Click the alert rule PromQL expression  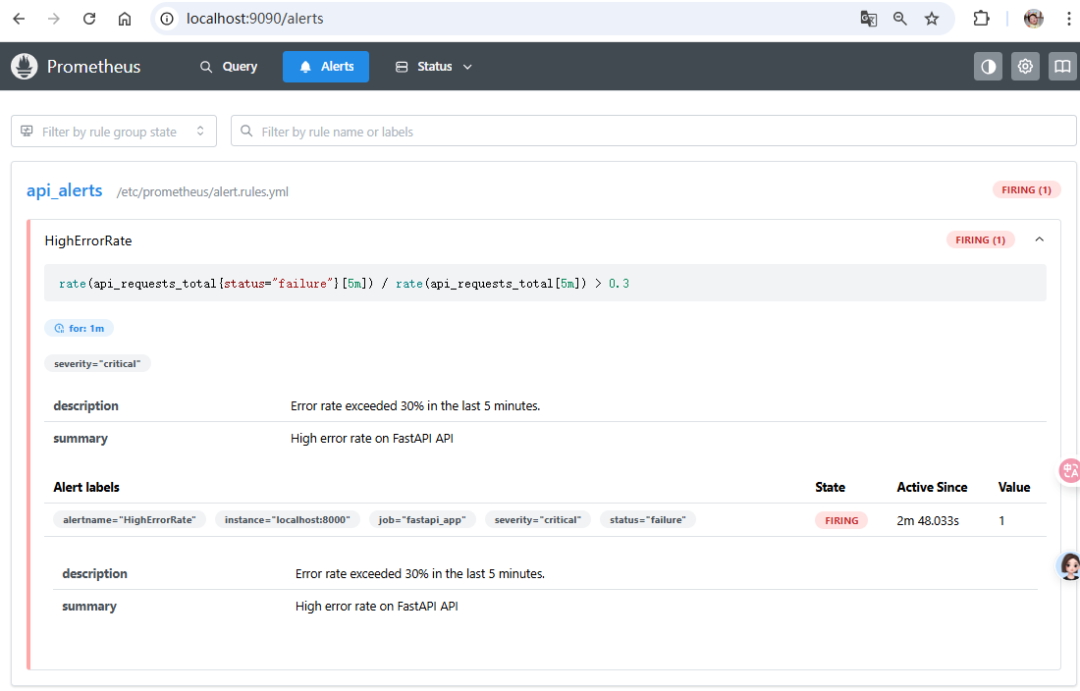coord(344,283)
